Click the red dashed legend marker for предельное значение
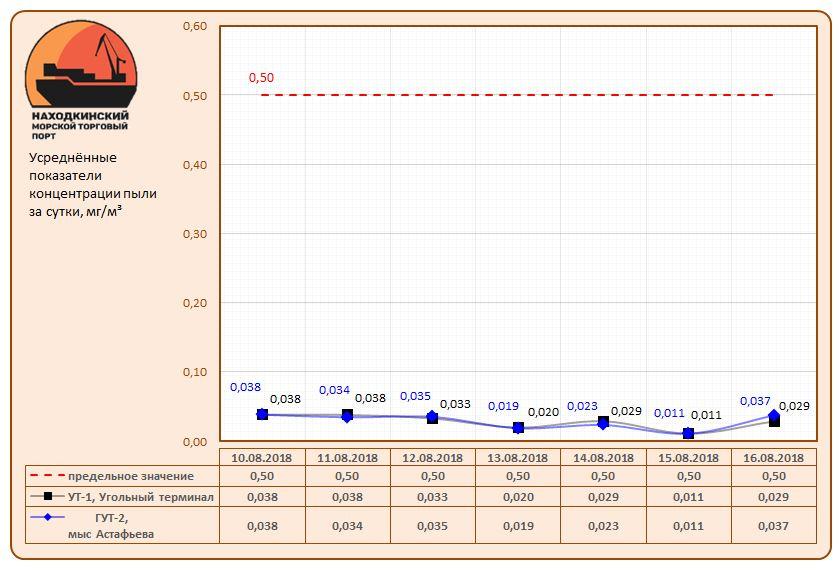839x571 pixels. click(x=46, y=476)
